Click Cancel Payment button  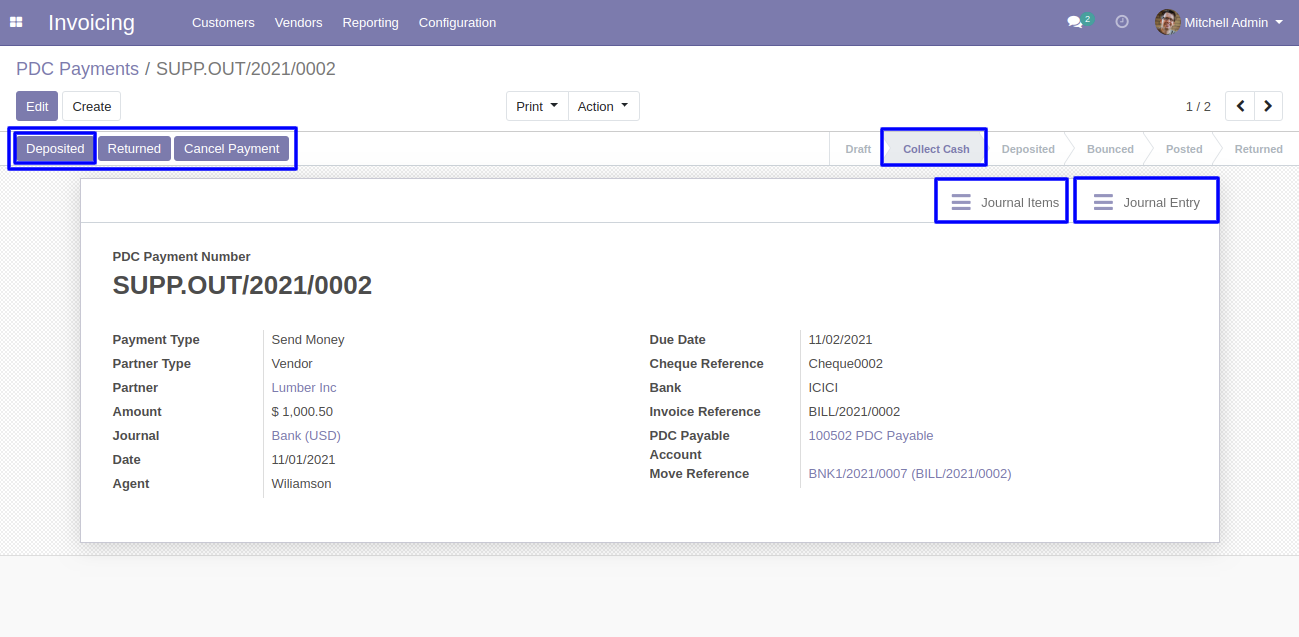[x=232, y=149]
